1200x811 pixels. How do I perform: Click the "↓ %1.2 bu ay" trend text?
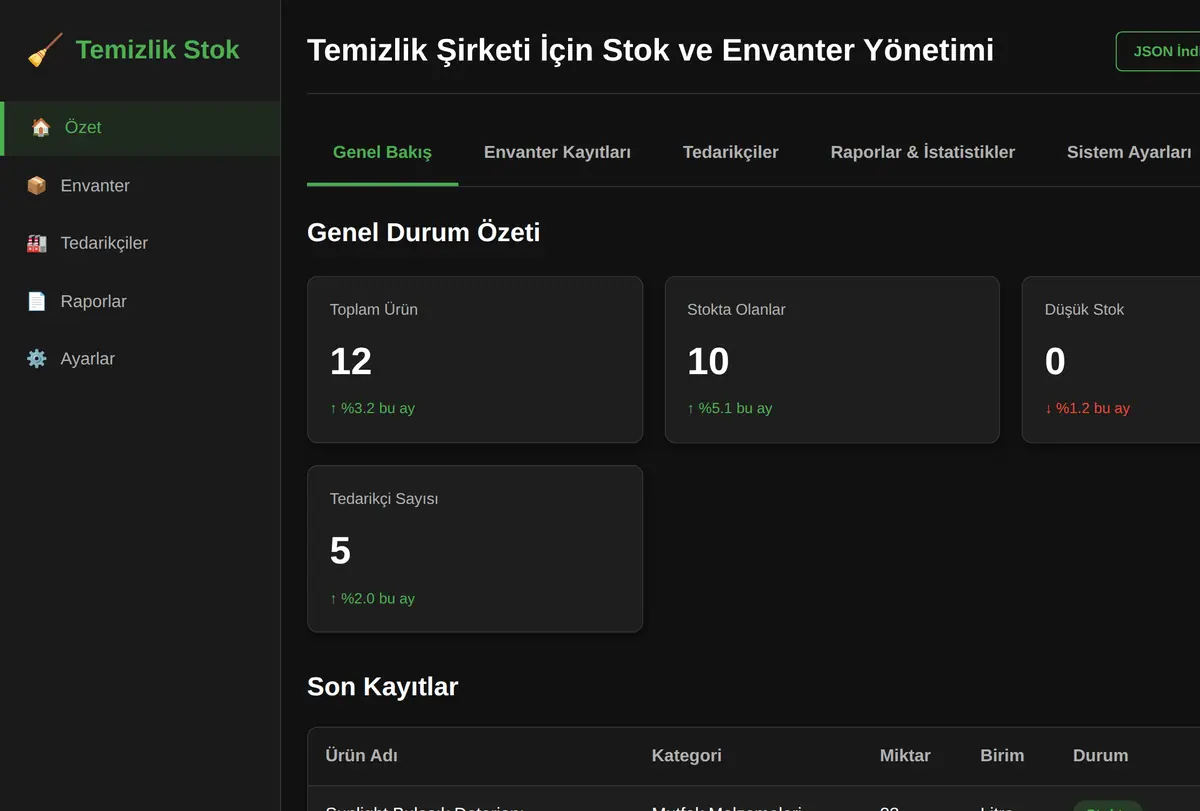click(1087, 408)
